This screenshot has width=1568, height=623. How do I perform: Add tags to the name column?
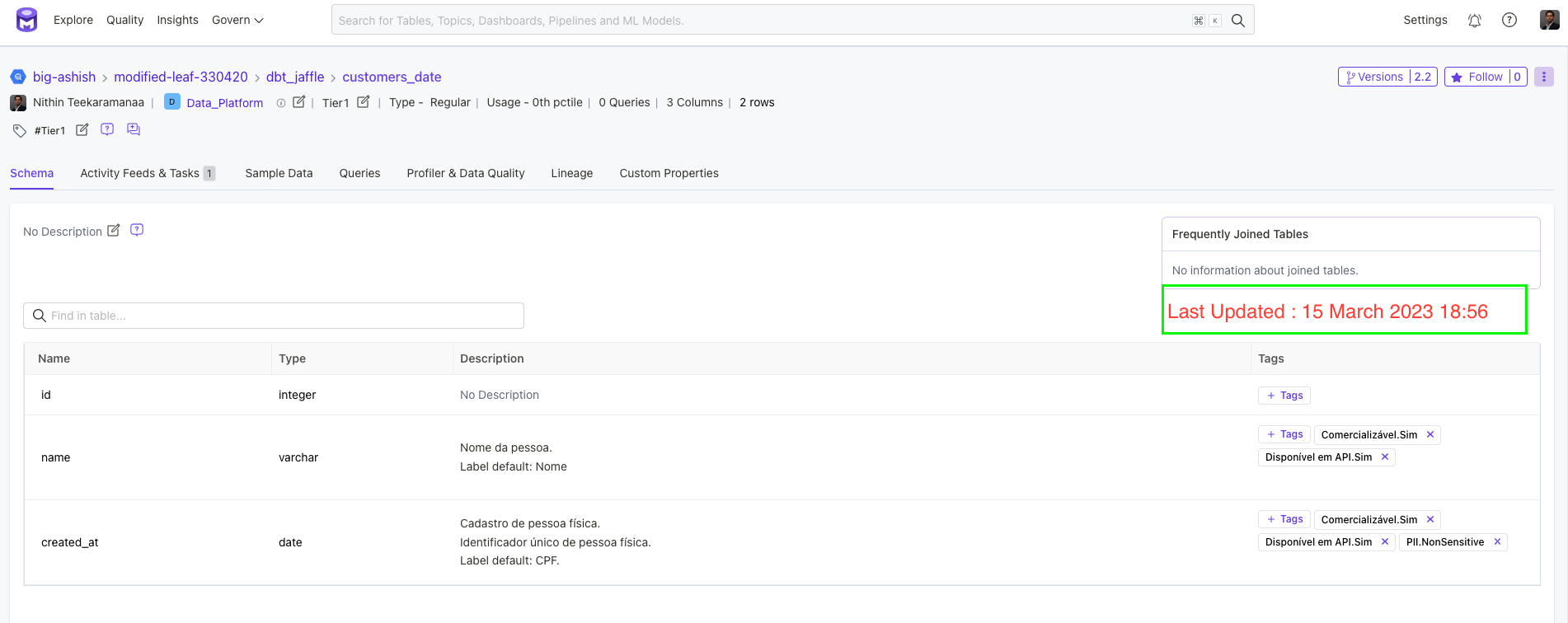point(1284,434)
